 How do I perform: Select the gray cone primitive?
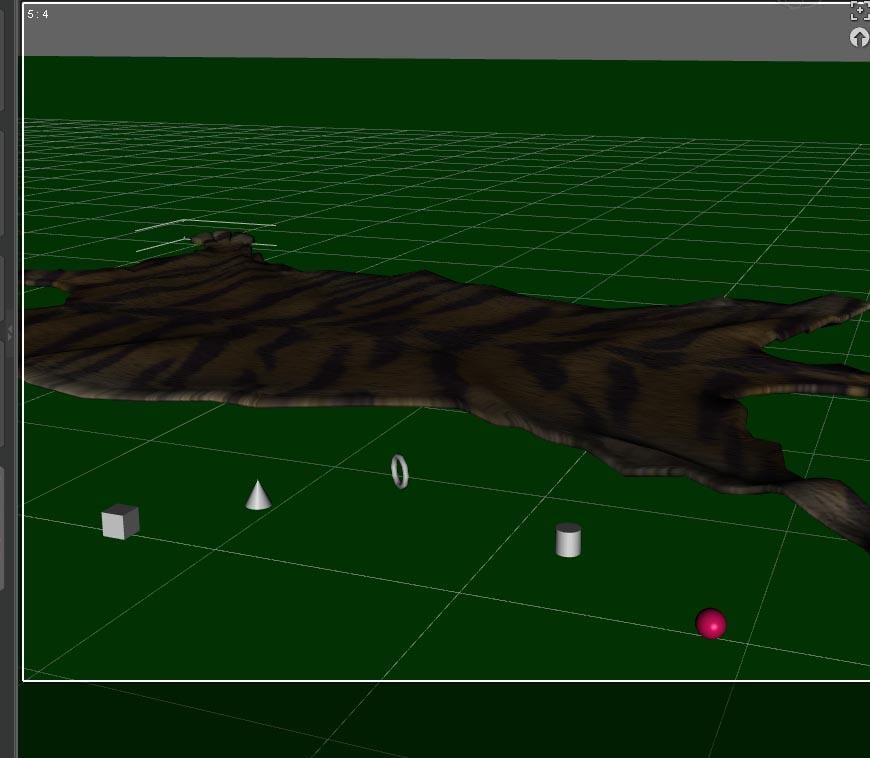click(258, 495)
